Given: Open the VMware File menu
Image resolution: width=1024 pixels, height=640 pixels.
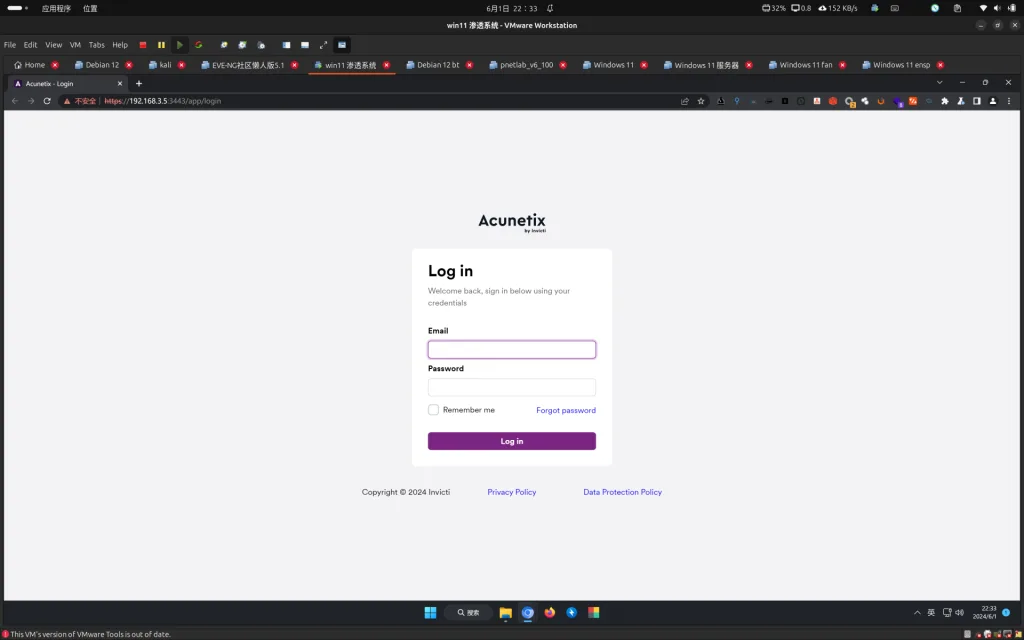Looking at the screenshot, I should tap(10, 45).
